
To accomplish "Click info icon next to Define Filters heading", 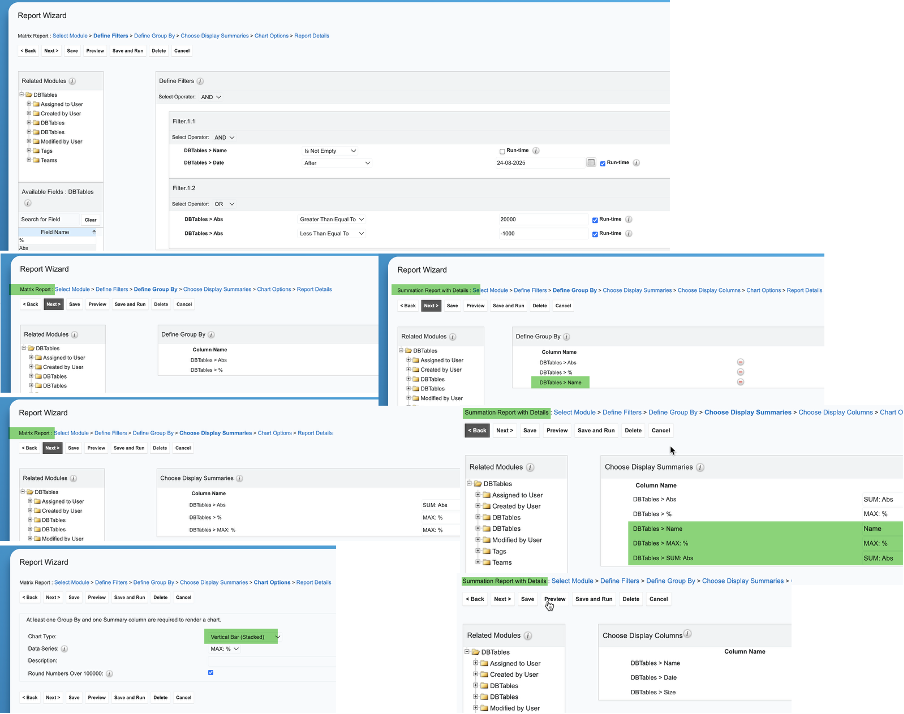I will 200,81.
